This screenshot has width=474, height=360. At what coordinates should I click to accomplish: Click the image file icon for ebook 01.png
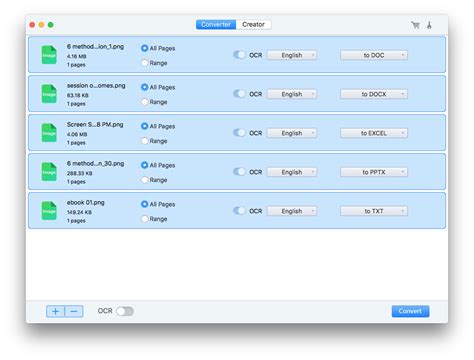(x=49, y=211)
